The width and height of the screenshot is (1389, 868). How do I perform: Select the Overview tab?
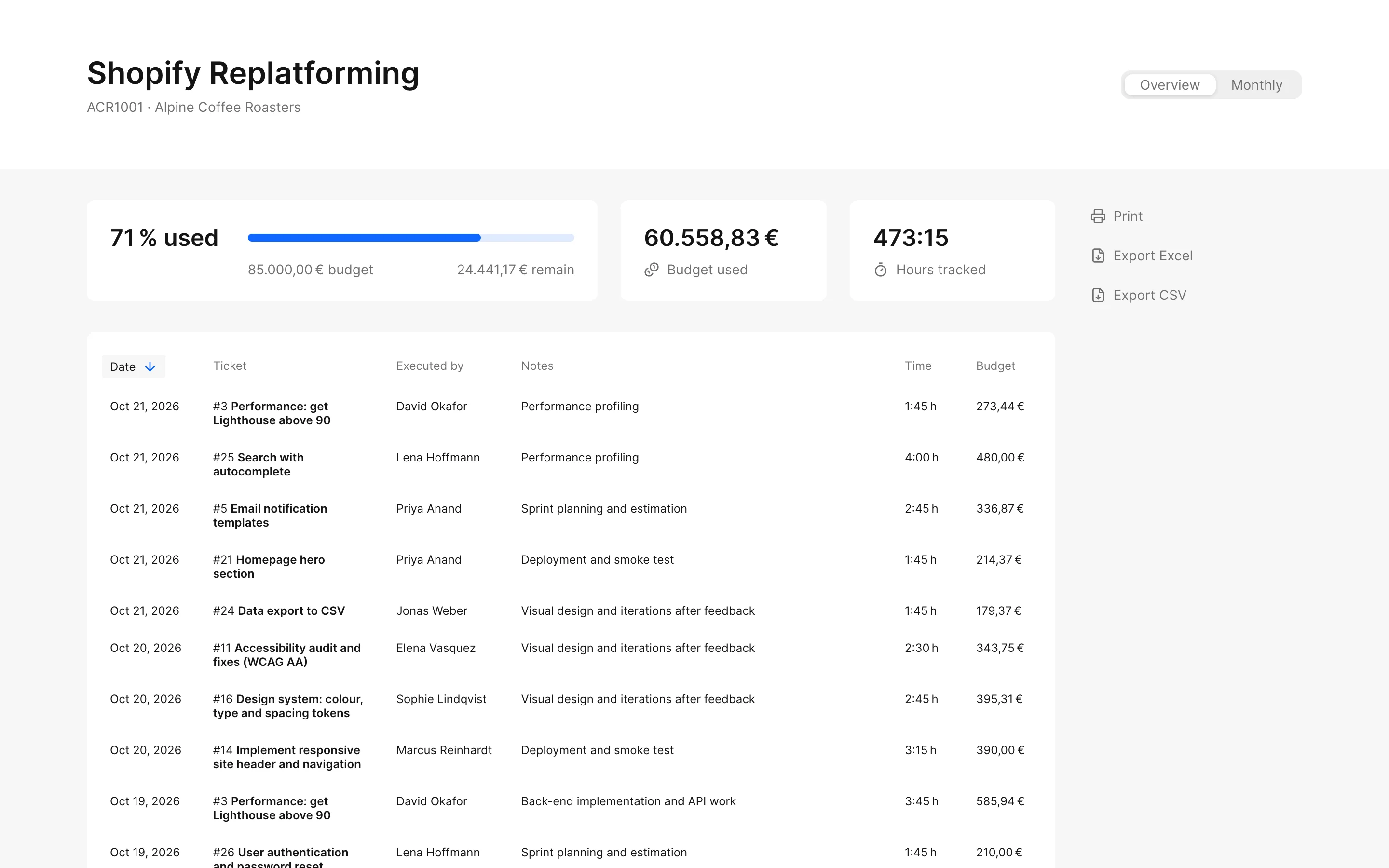click(x=1170, y=85)
